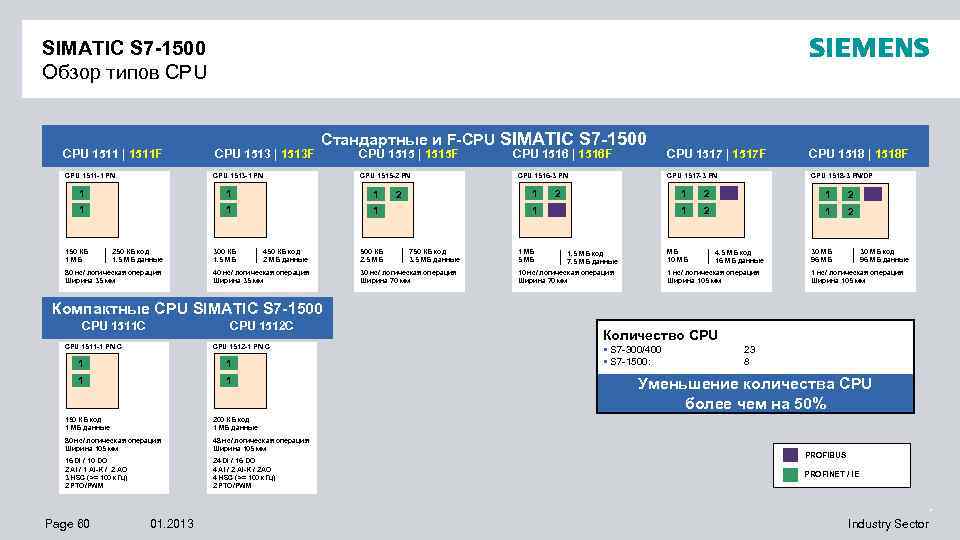Click the card label "CPU 1518-3 PN/DP"
960x540 pixels.
coord(842,176)
